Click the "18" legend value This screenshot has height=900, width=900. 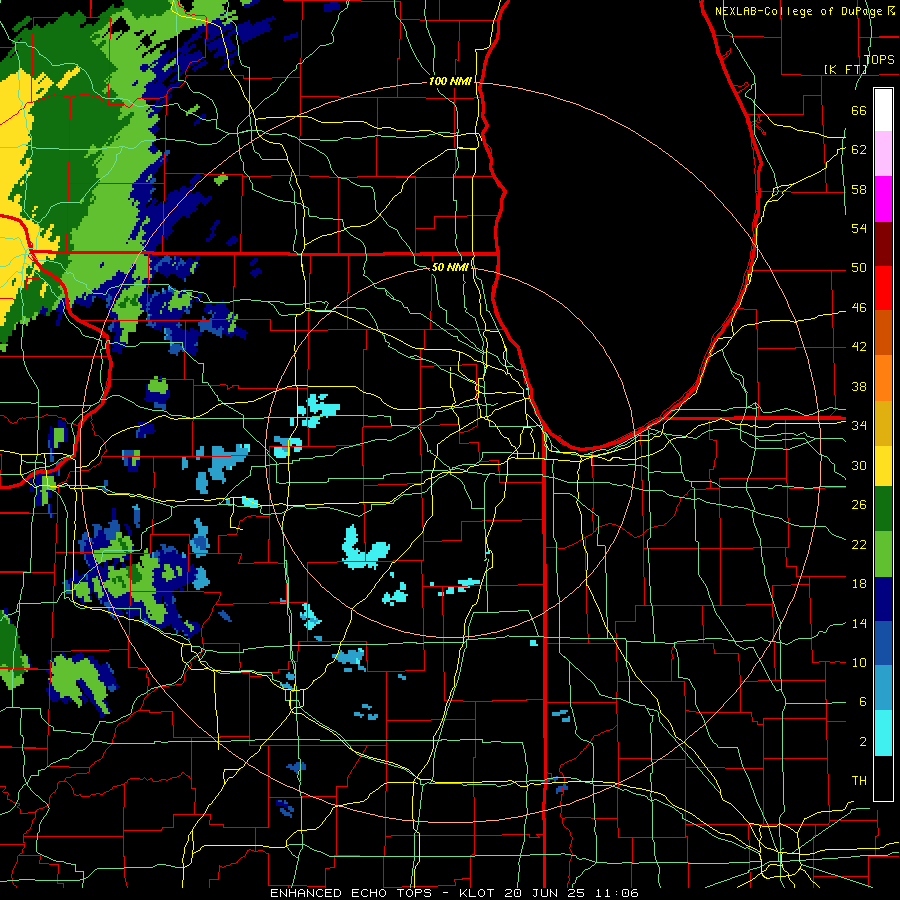point(859,584)
